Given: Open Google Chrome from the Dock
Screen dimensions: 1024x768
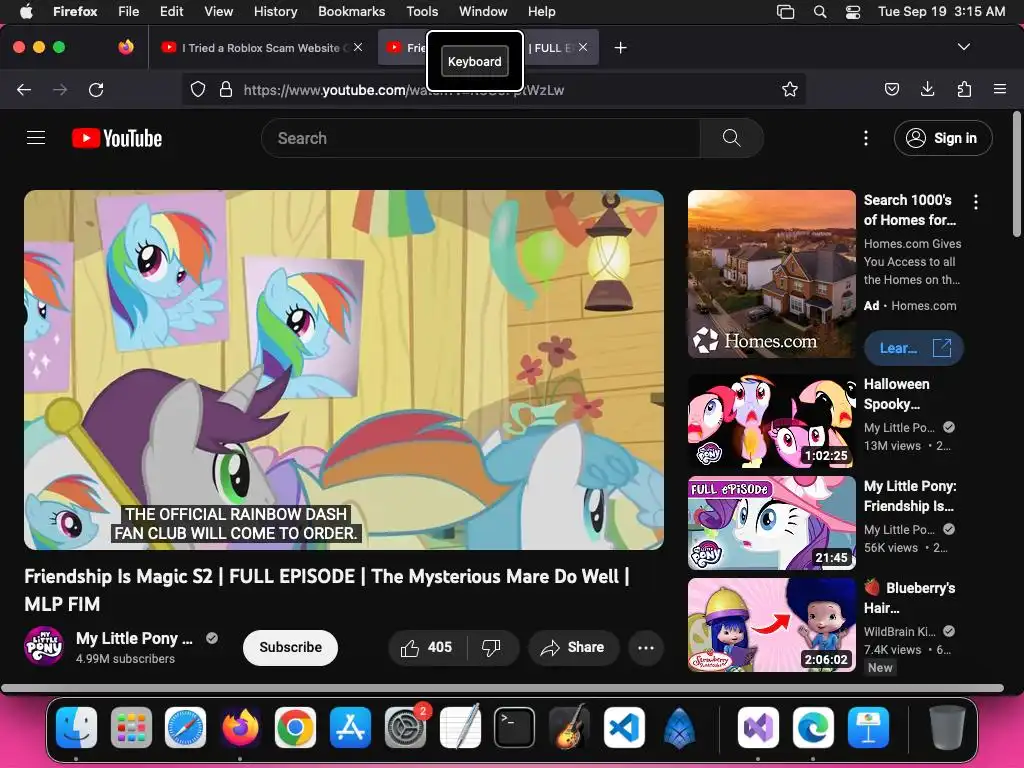Looking at the screenshot, I should coord(295,727).
